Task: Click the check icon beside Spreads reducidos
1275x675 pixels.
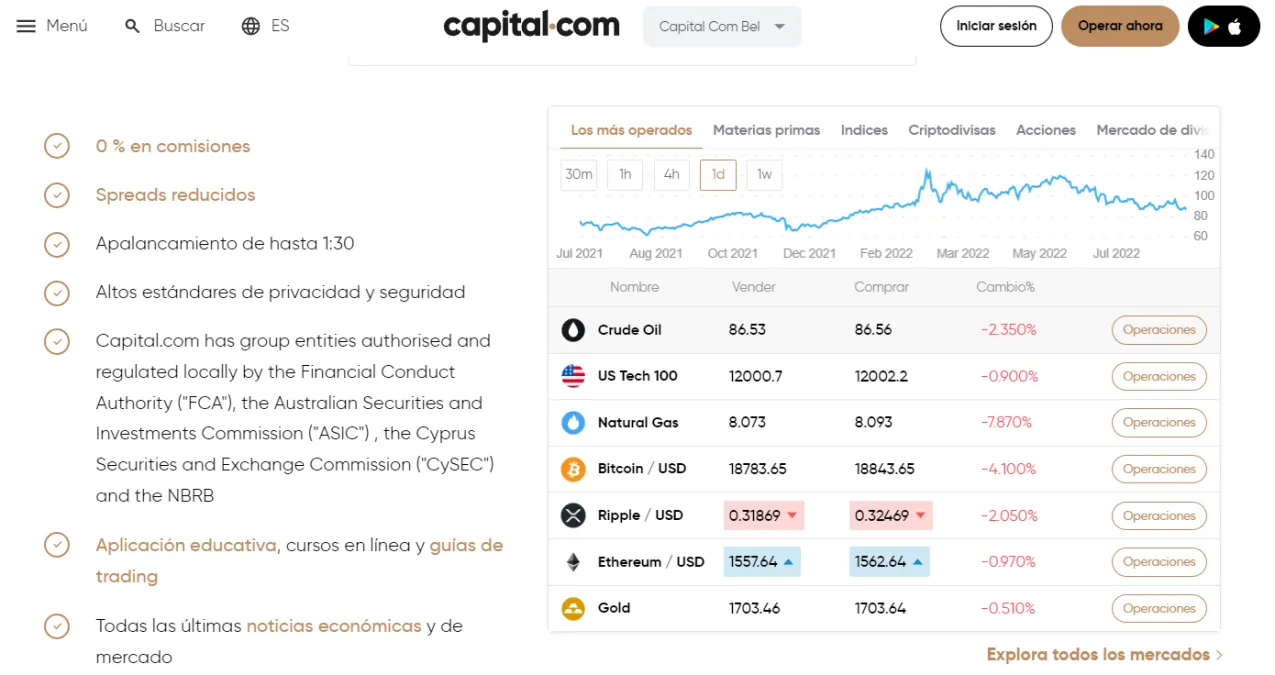Action: [x=57, y=195]
